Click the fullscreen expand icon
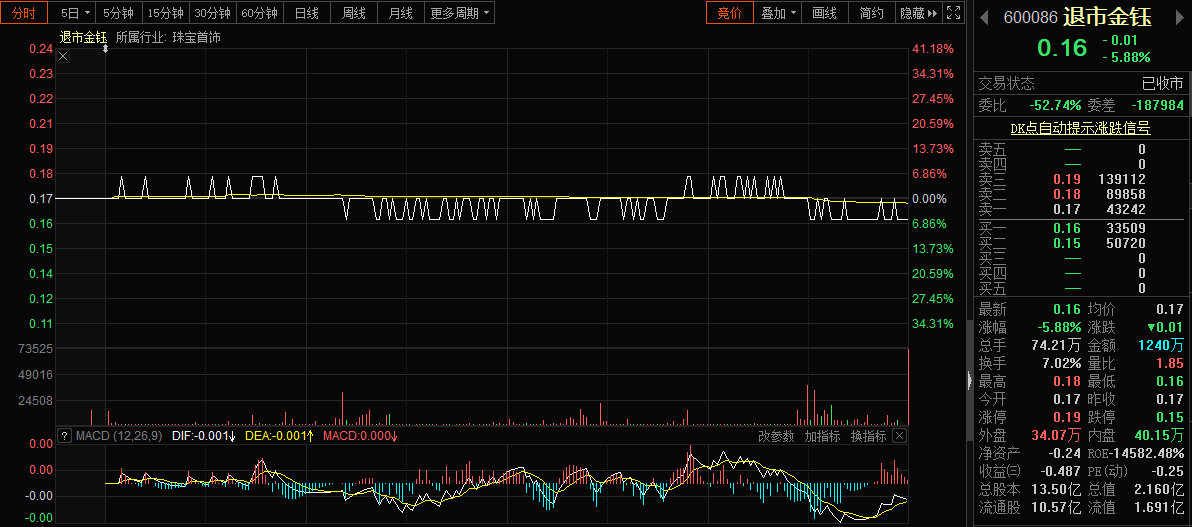This screenshot has width=1192, height=527. pyautogui.click(x=953, y=13)
